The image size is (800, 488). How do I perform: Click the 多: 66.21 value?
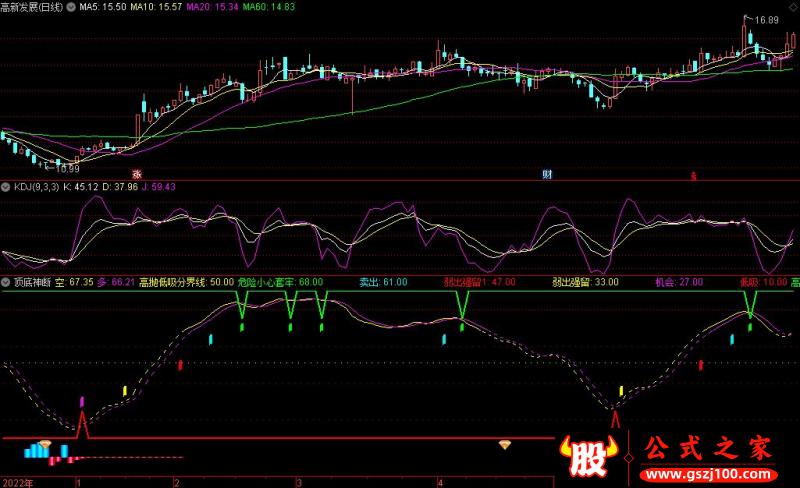[x=116, y=282]
